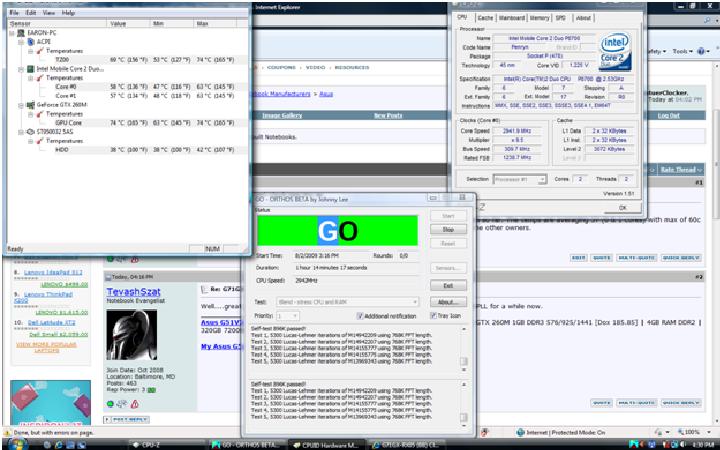Switch to the Cache tab in CPU-Z

(485, 18)
